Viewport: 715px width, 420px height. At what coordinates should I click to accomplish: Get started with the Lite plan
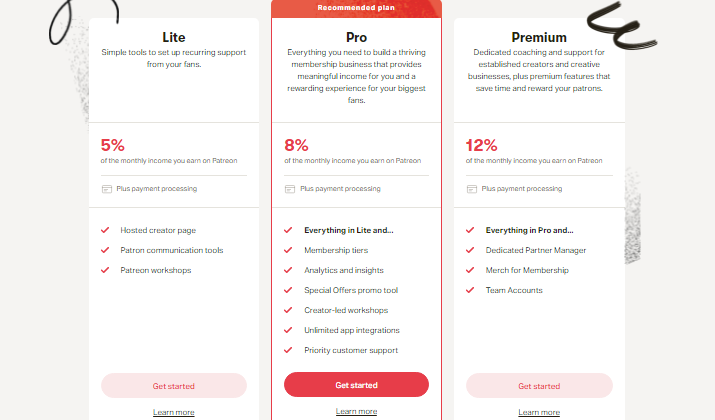click(x=174, y=386)
